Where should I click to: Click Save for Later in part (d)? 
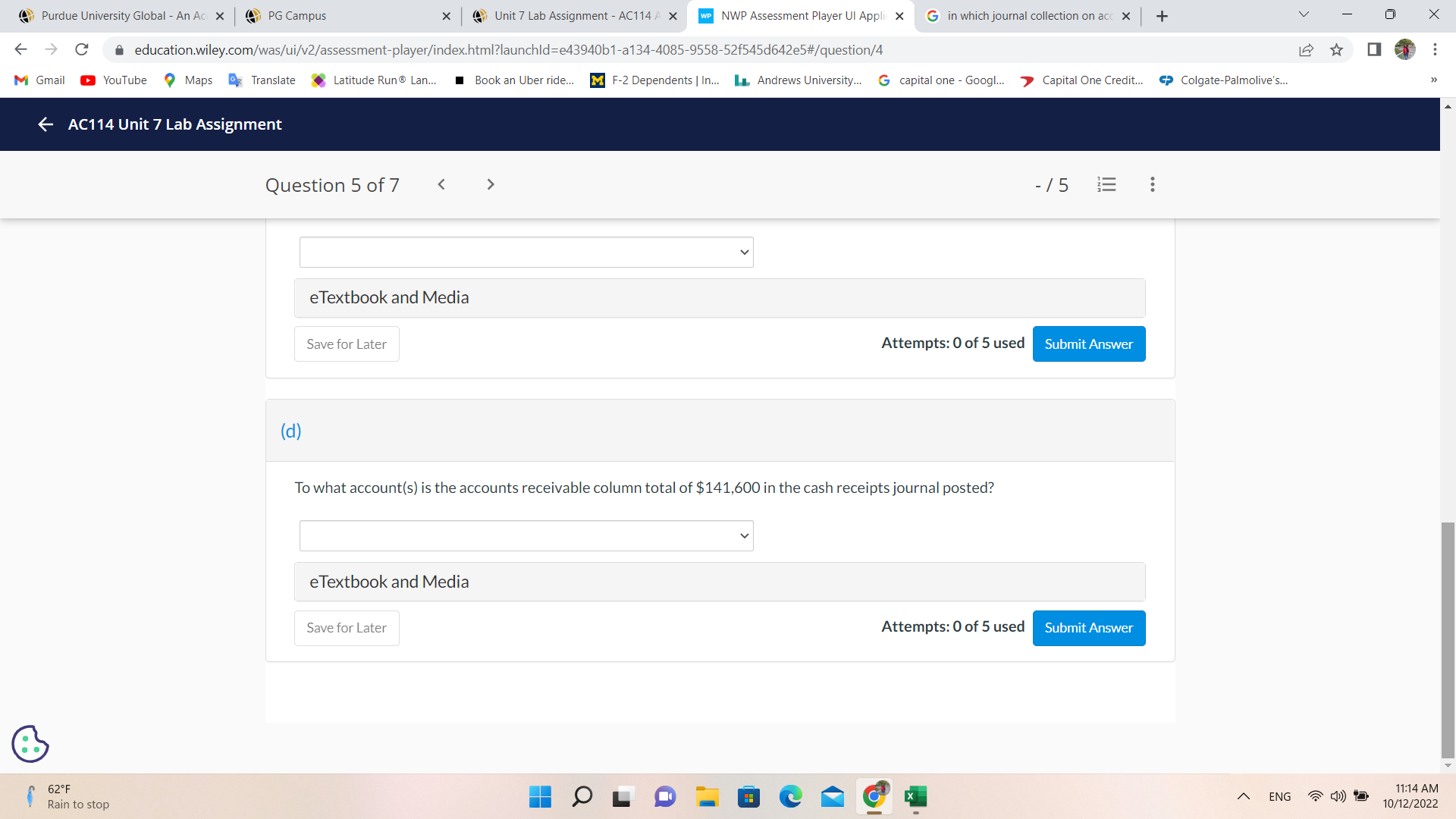[347, 628]
